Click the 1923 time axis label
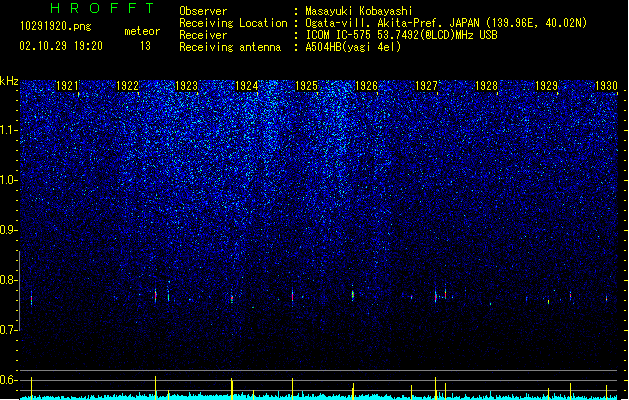629x400 pixels. (x=187, y=86)
